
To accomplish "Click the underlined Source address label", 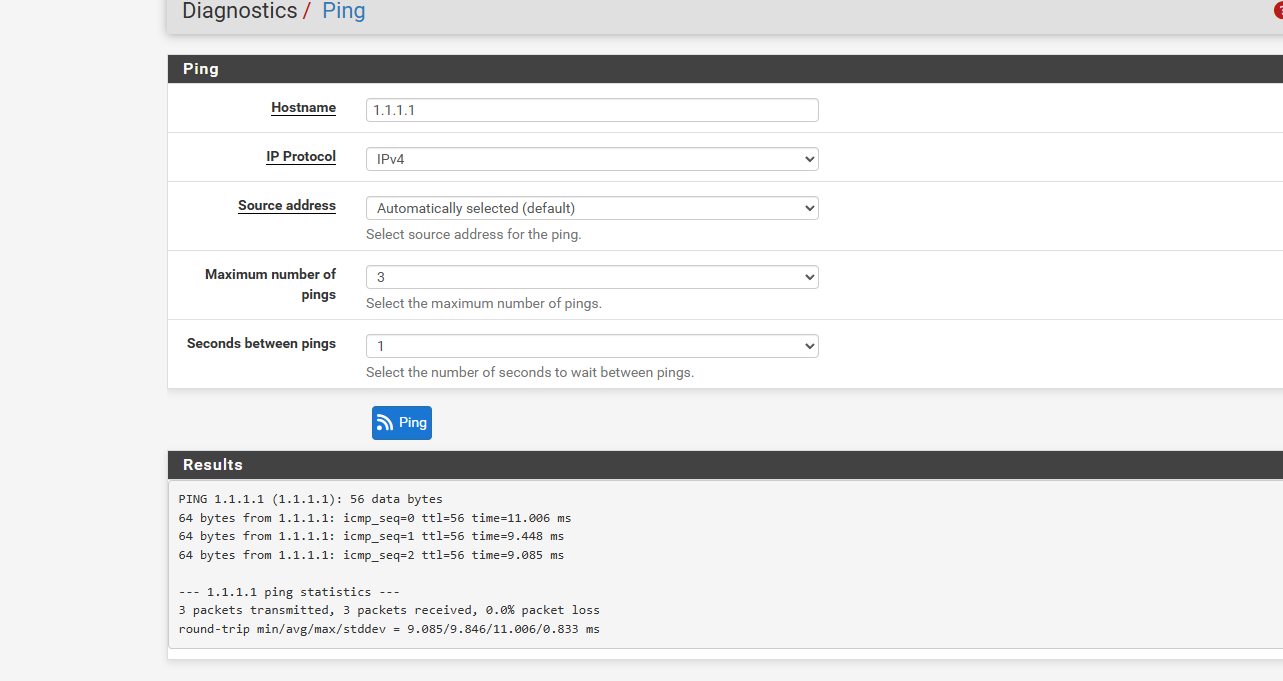I will point(287,206).
